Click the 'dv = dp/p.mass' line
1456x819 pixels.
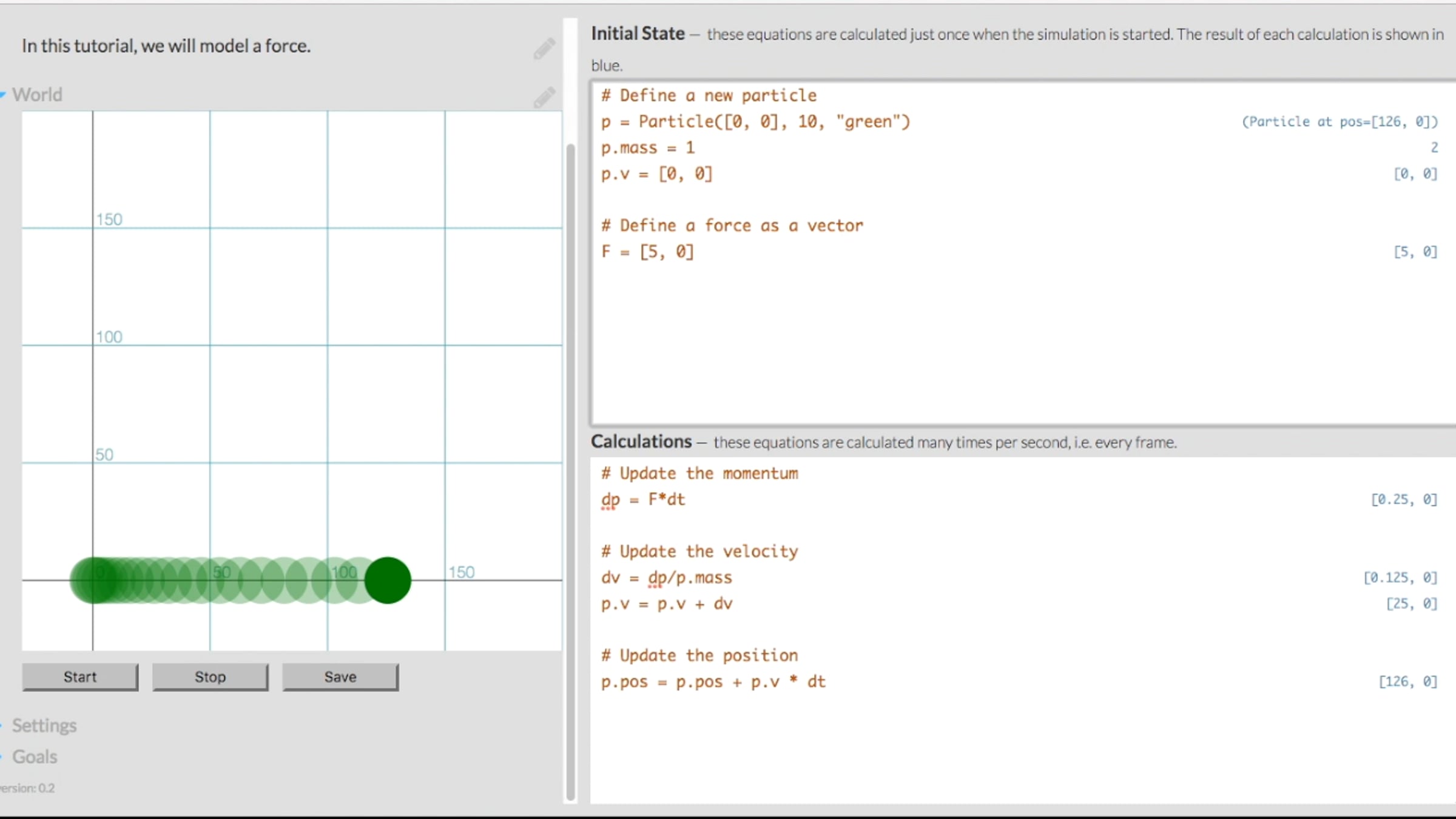[666, 578]
